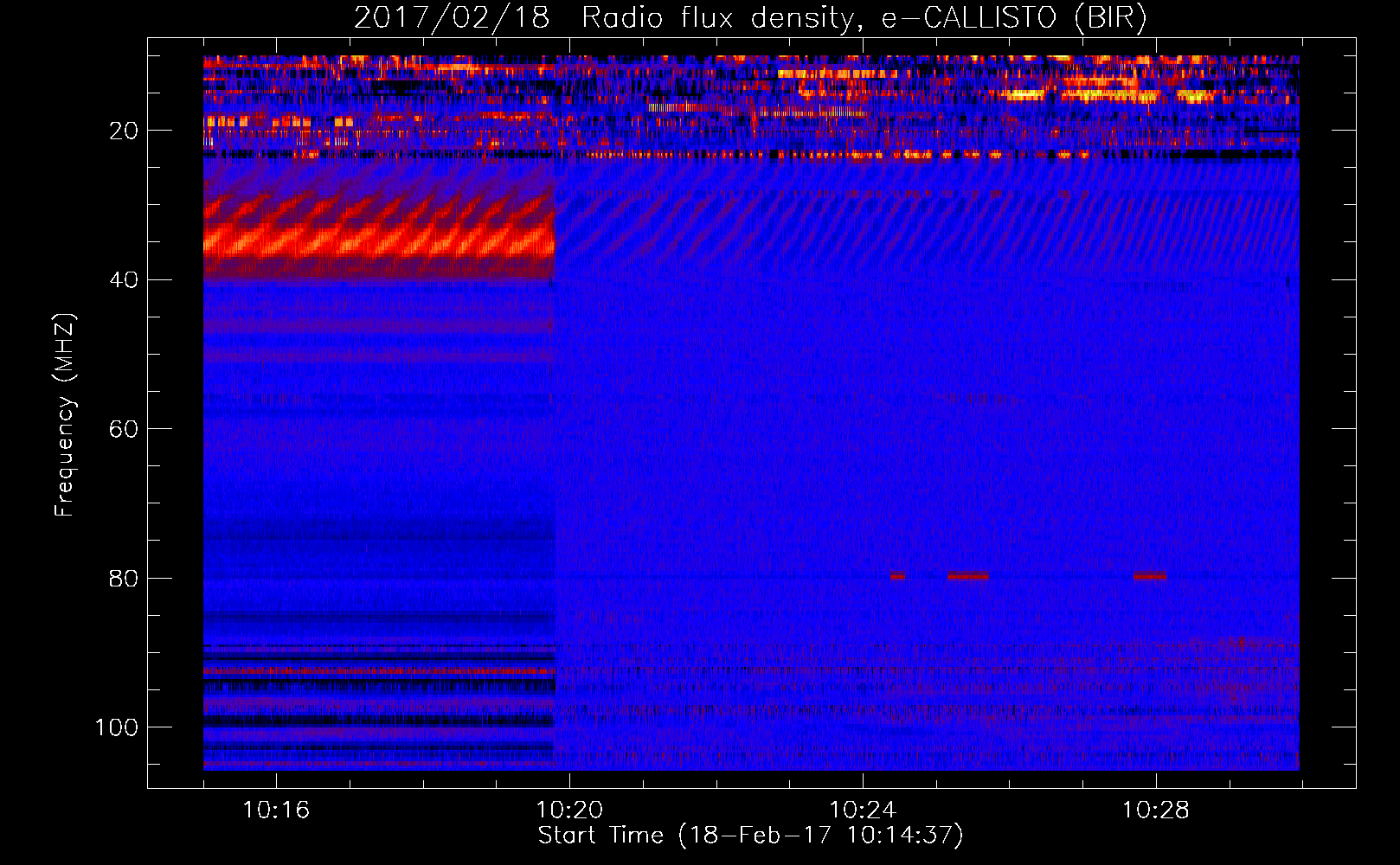Click the 60 MHz frequency tick label
This screenshot has width=1400, height=865.
(x=124, y=429)
